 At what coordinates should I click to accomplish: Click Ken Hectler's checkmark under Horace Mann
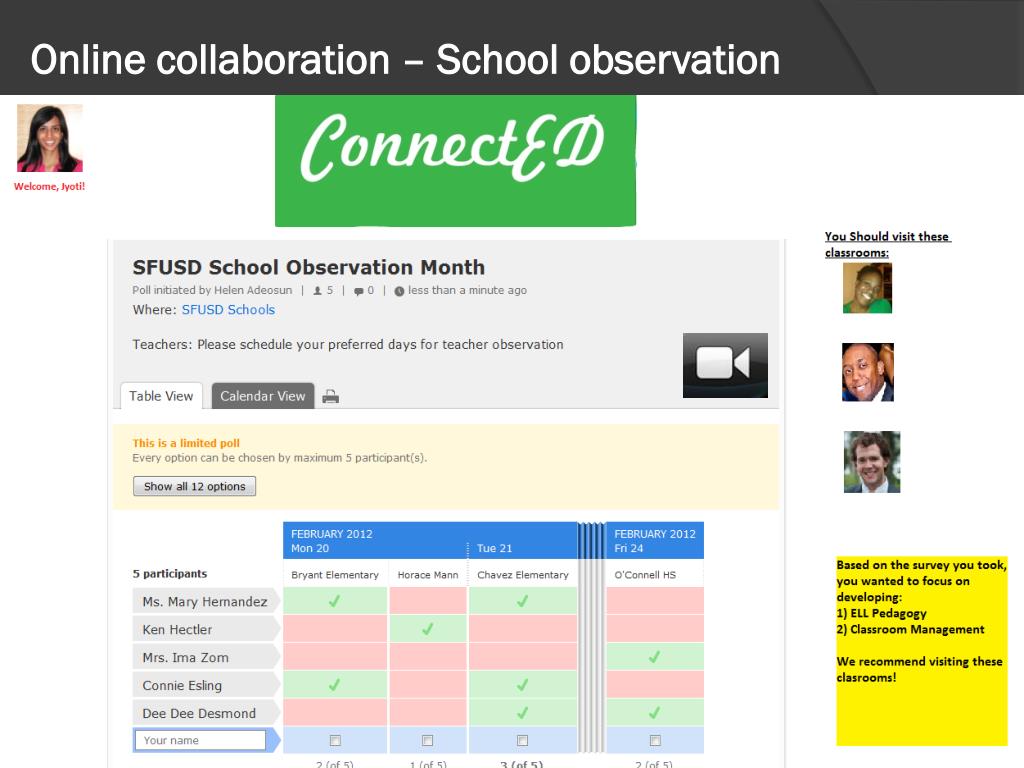428,629
